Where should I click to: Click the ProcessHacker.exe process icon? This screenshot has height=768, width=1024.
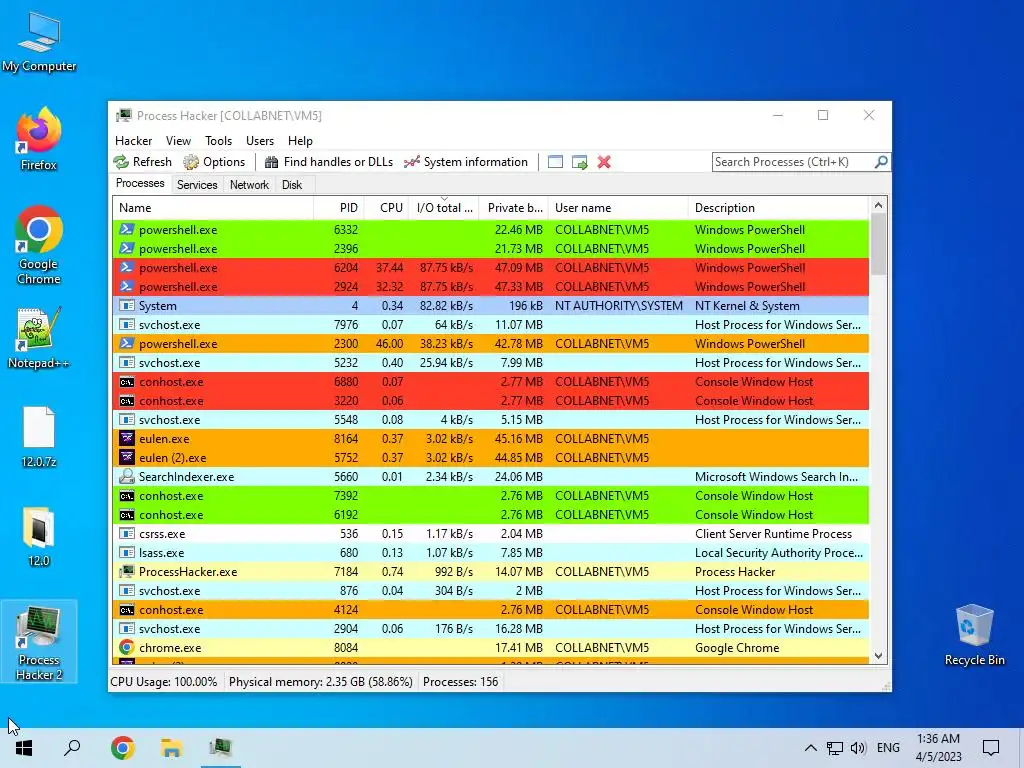coord(127,571)
